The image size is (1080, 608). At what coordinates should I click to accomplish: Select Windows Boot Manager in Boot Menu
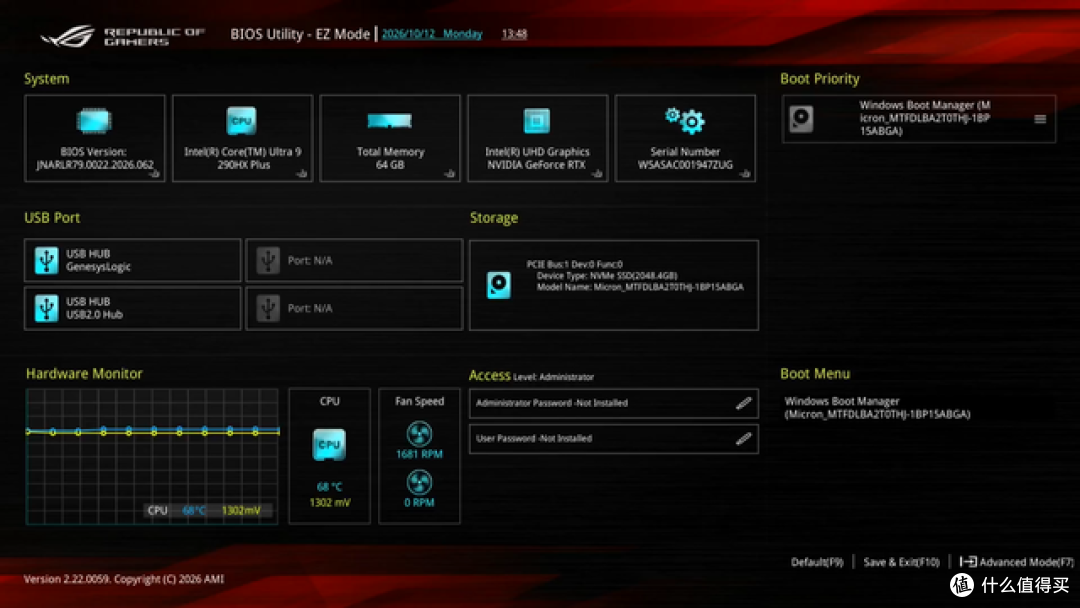click(x=878, y=408)
